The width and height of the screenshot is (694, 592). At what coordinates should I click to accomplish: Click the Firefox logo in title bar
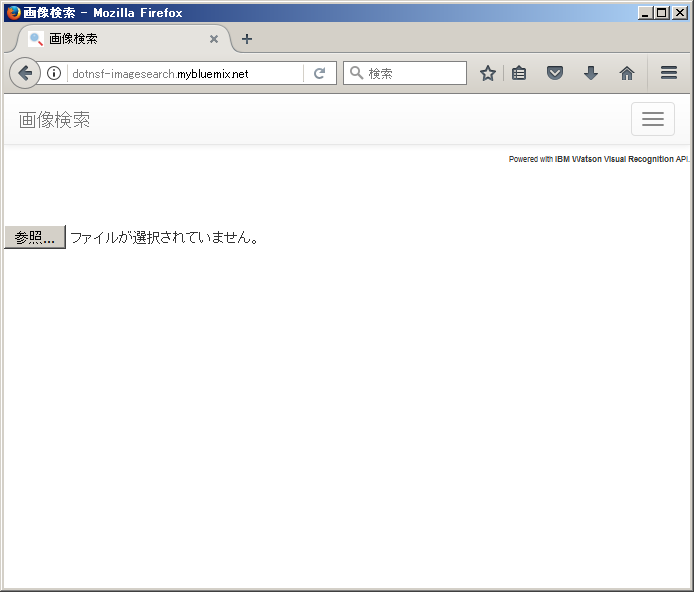[x=14, y=13]
